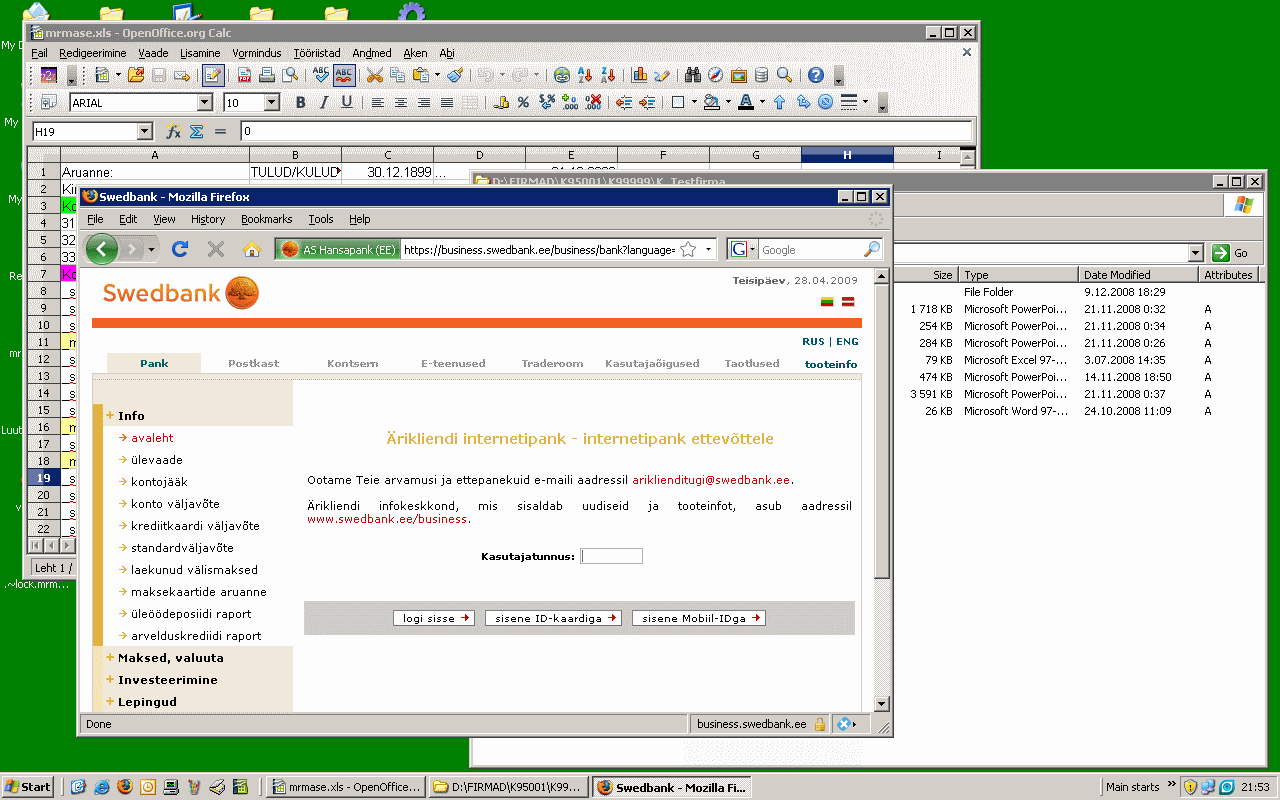
Task: Open OpenOffice Help question mark icon
Action: click(816, 75)
